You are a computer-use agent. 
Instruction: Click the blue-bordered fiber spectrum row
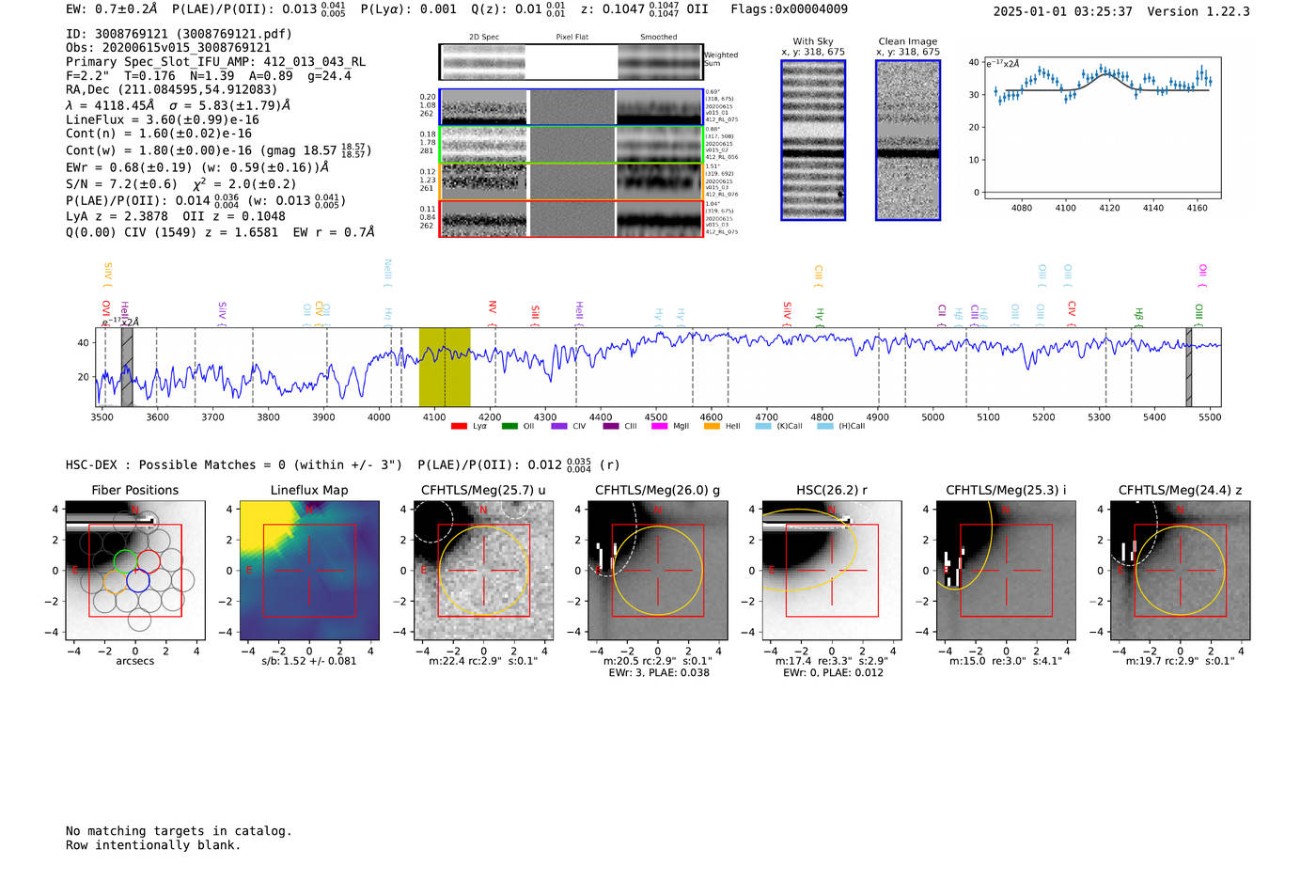click(571, 107)
